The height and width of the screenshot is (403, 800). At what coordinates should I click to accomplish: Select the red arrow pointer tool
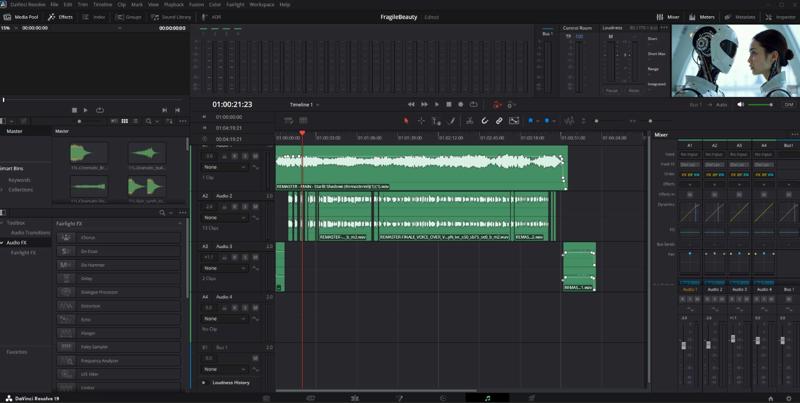click(406, 121)
